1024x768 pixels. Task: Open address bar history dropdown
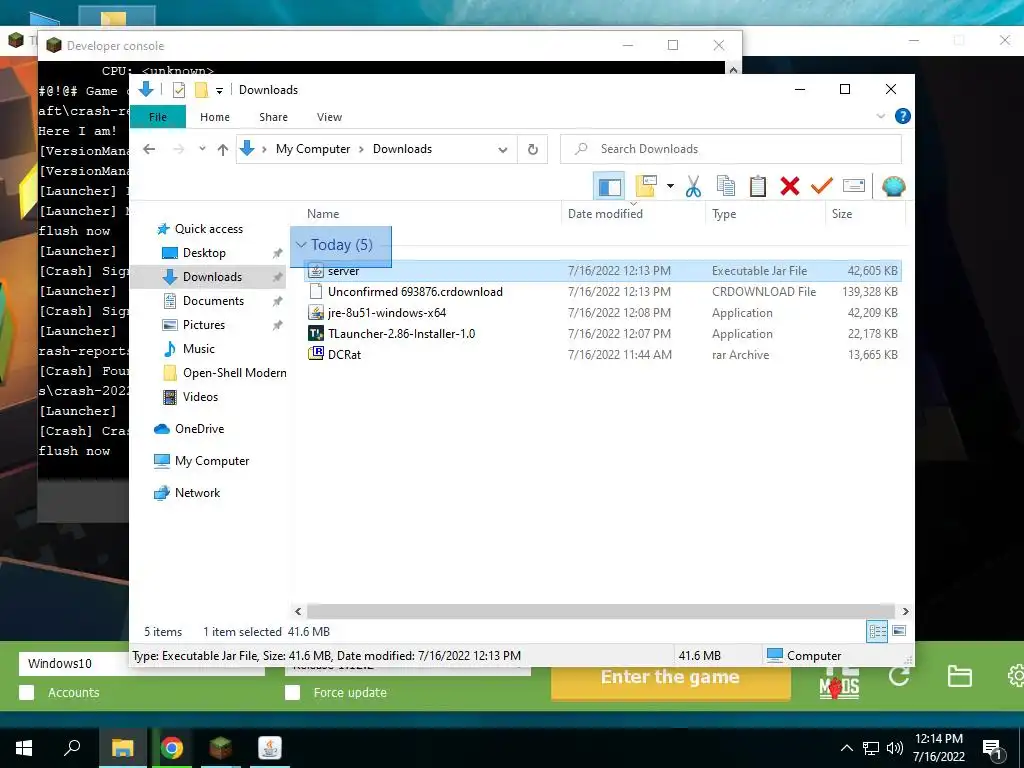tap(503, 150)
